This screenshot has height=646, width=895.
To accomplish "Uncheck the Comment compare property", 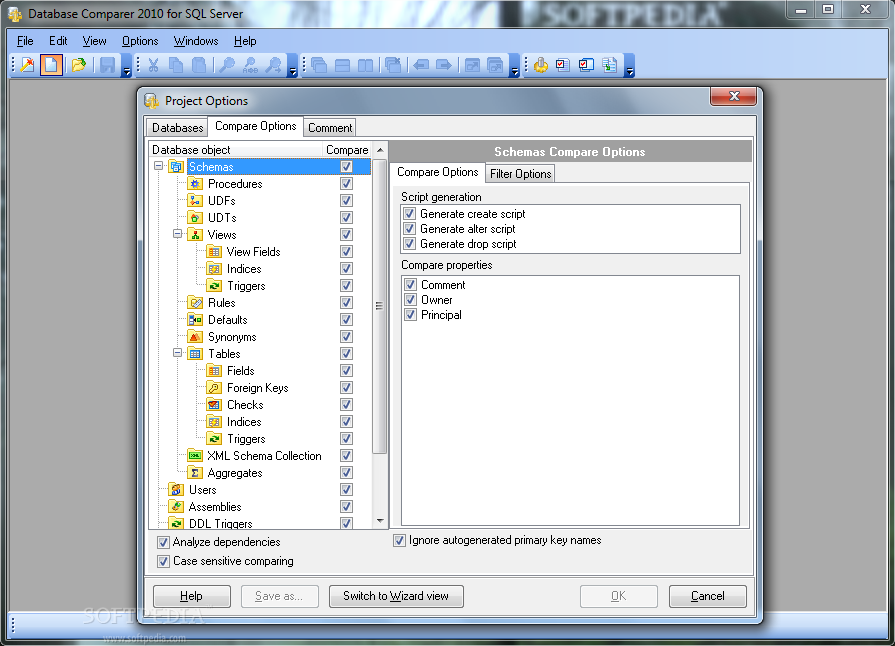I will click(410, 285).
